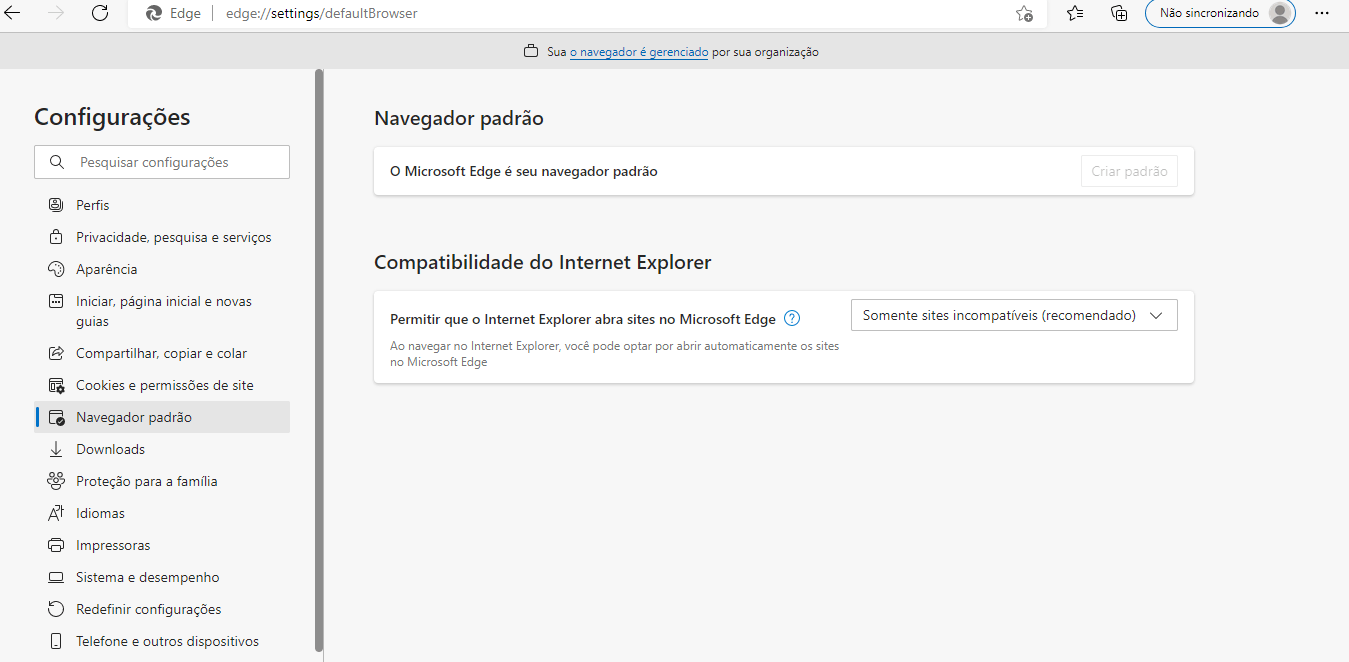Click the Idiomas language icon

click(56, 513)
